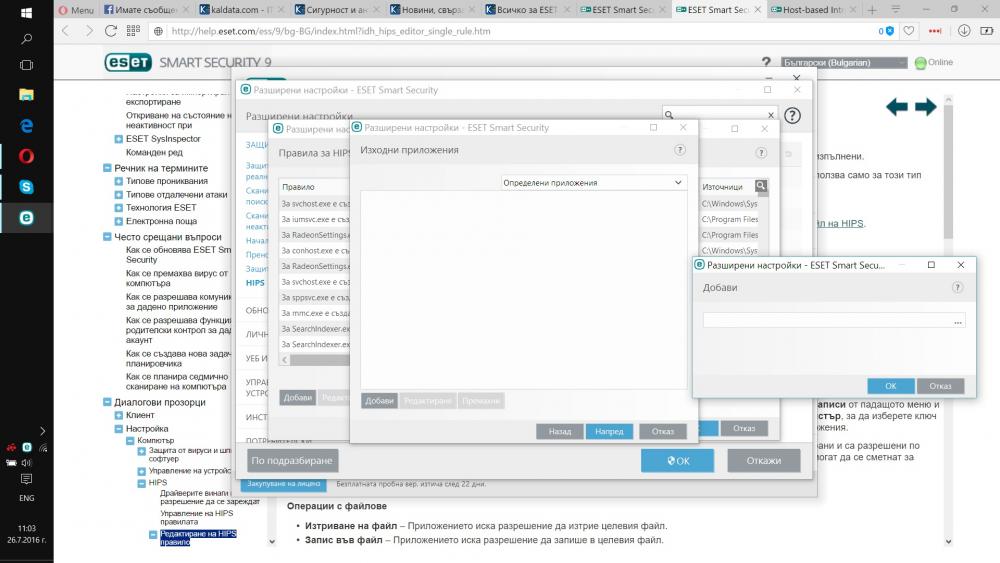Click the Откажи button
Screen dimensions: 1000x563
pos(763,460)
